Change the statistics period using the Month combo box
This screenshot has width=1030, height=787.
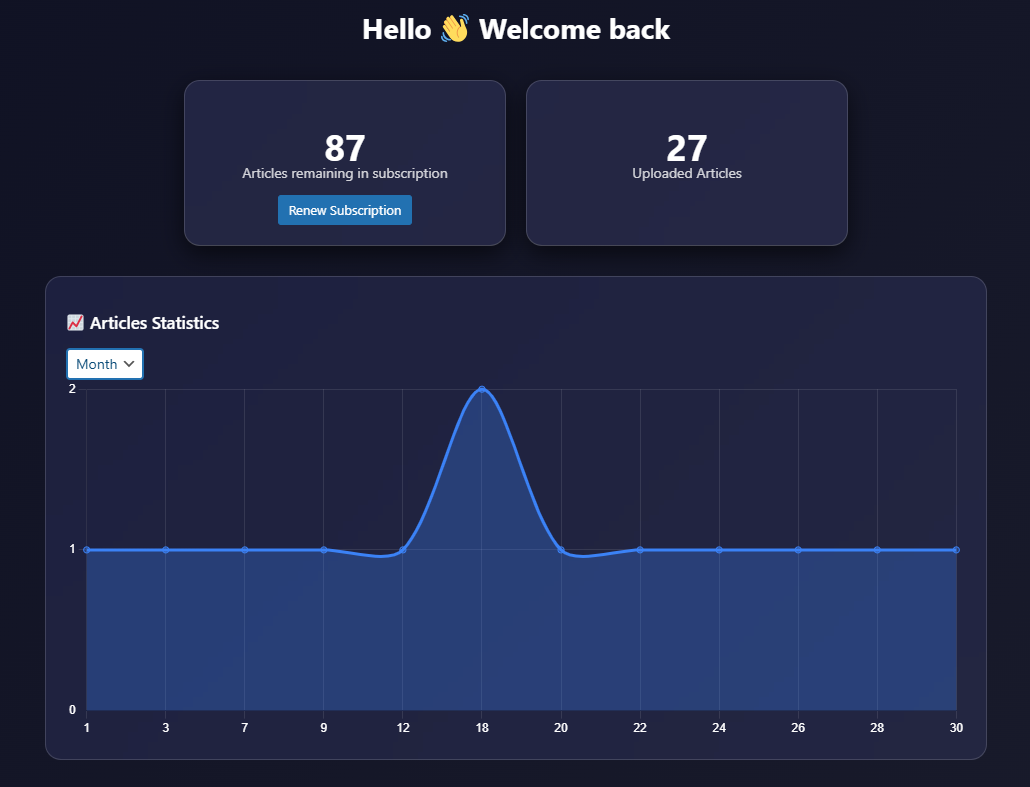tap(104, 363)
